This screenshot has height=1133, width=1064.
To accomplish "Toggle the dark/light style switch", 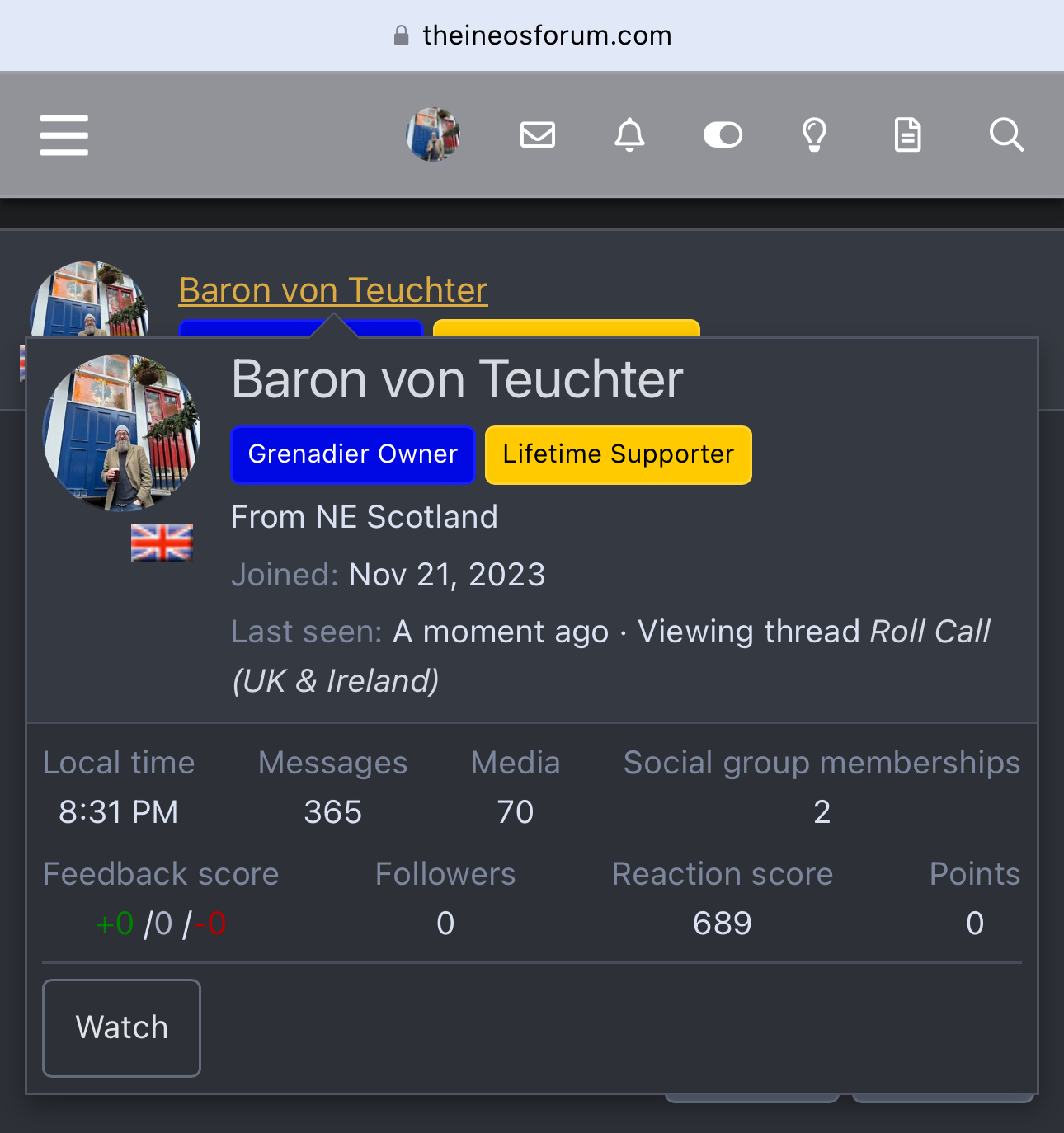I will pyautogui.click(x=723, y=134).
